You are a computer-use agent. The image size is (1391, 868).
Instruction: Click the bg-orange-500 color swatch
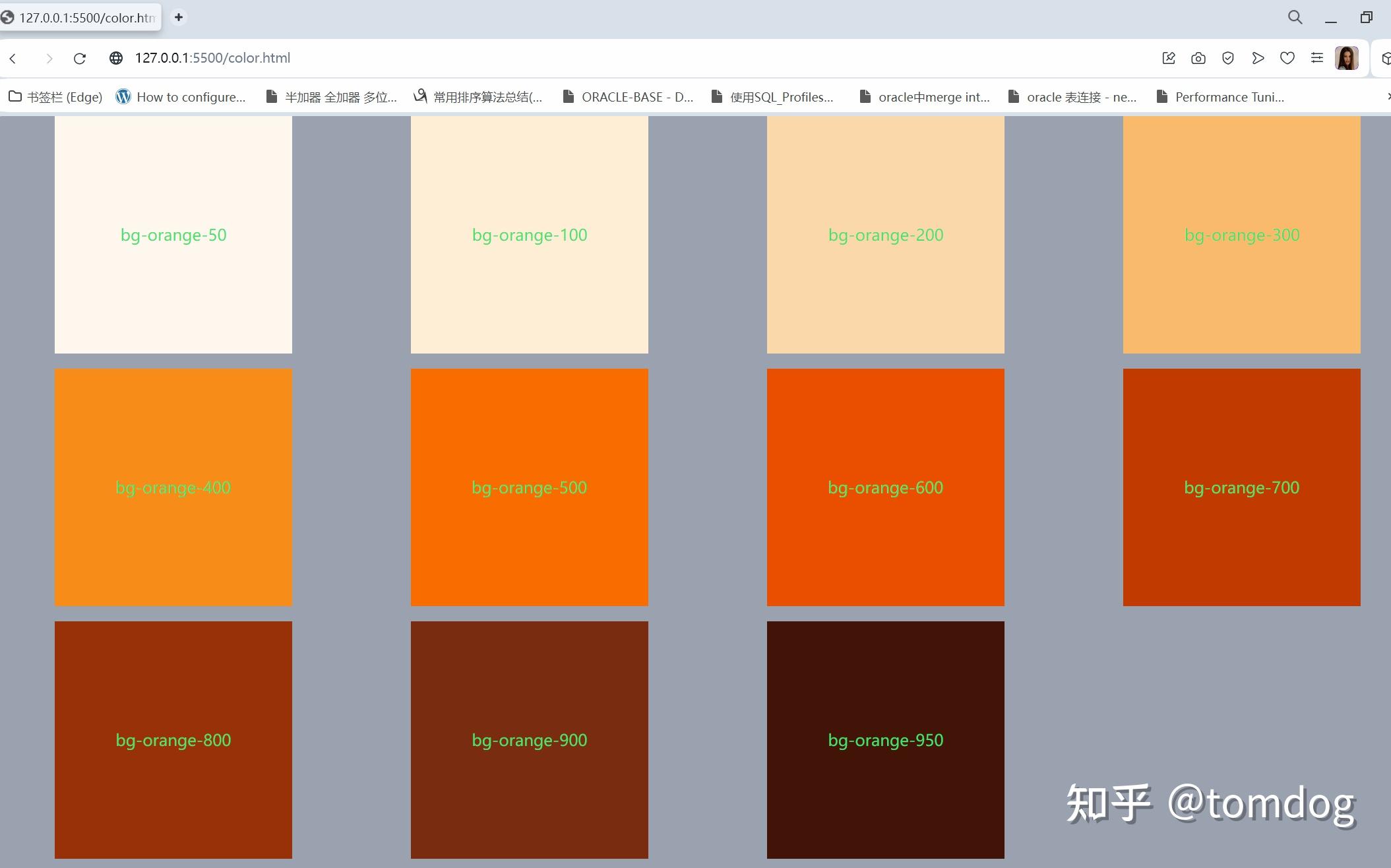point(529,487)
